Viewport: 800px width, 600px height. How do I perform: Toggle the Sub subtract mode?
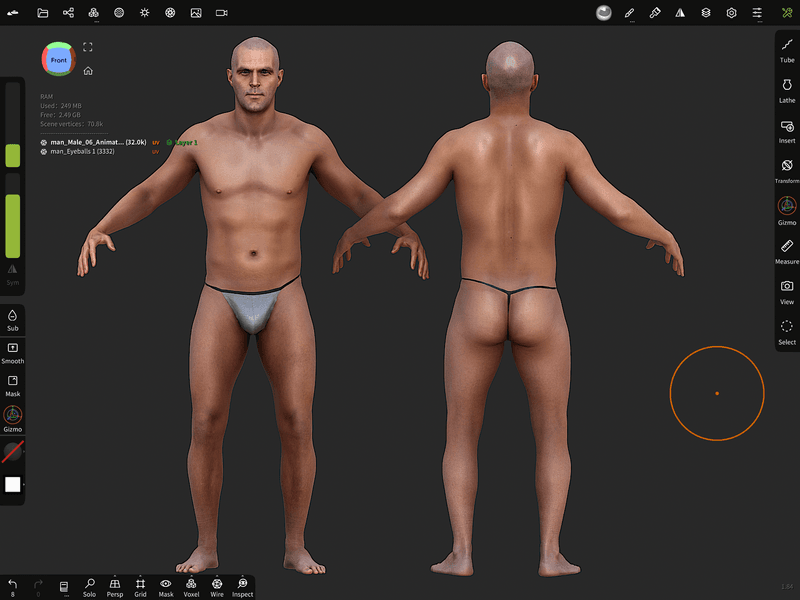[x=13, y=320]
